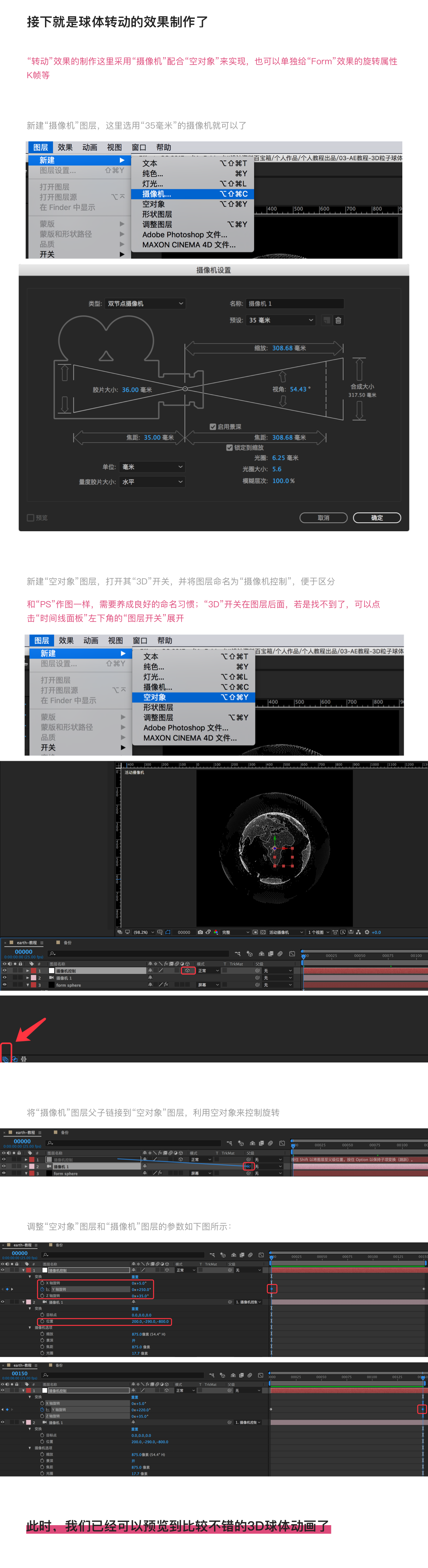This screenshot has width=428, height=1568.
Task: Open the (98.2%) magnification dropdown
Action: click(143, 932)
